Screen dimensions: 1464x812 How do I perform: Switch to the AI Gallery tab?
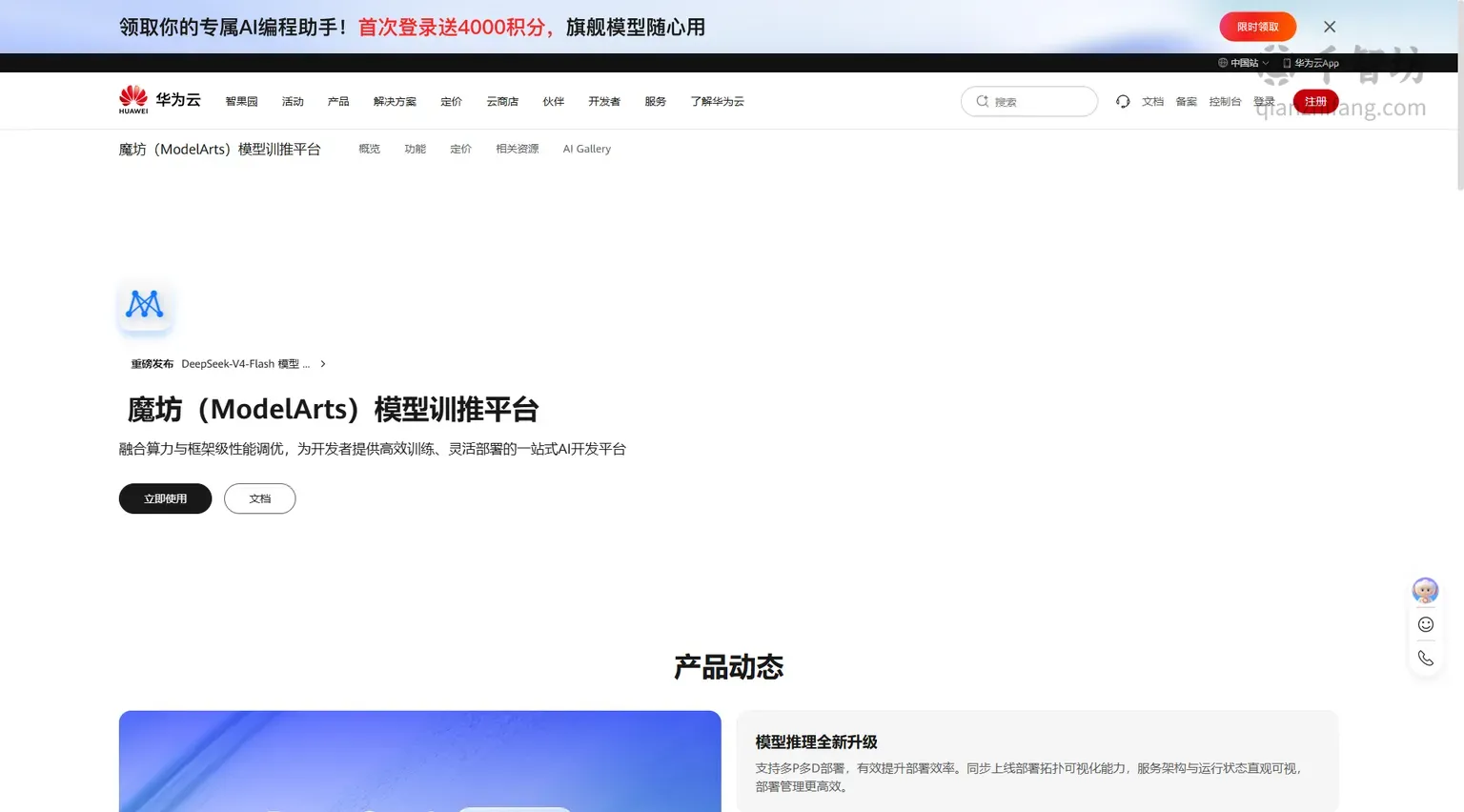(587, 149)
